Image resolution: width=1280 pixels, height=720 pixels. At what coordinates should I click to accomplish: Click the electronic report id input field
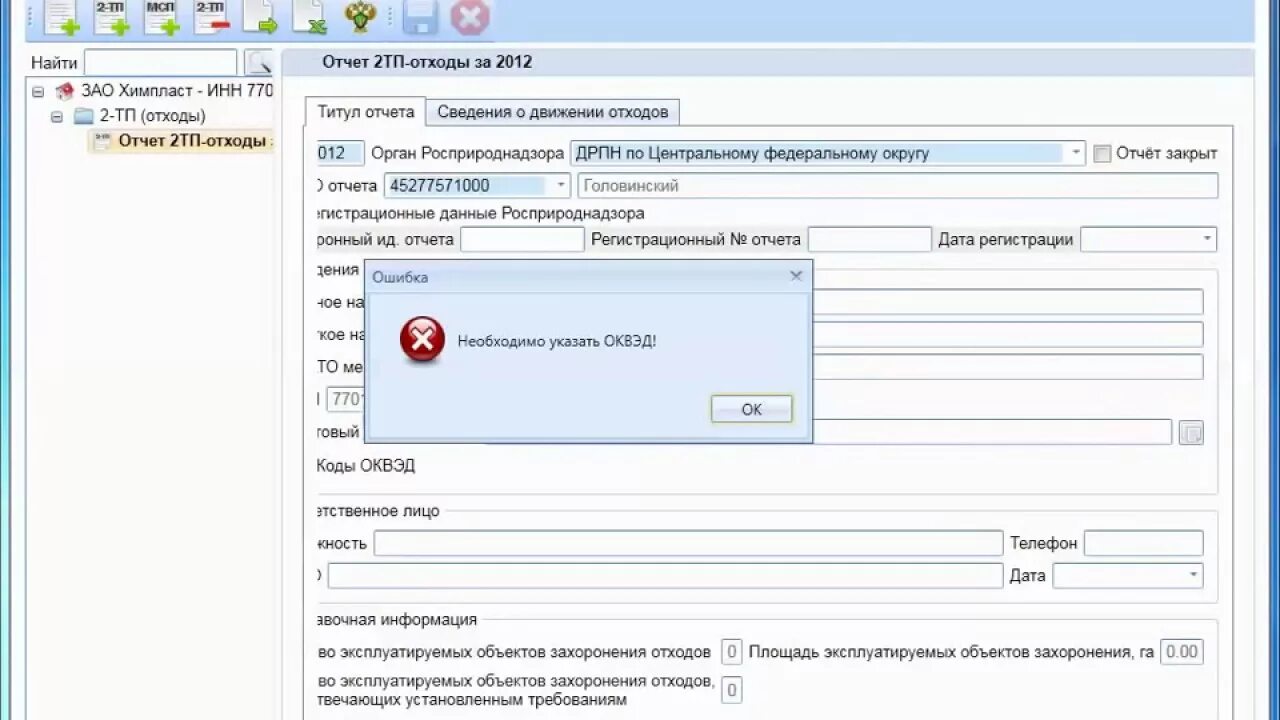pos(522,239)
